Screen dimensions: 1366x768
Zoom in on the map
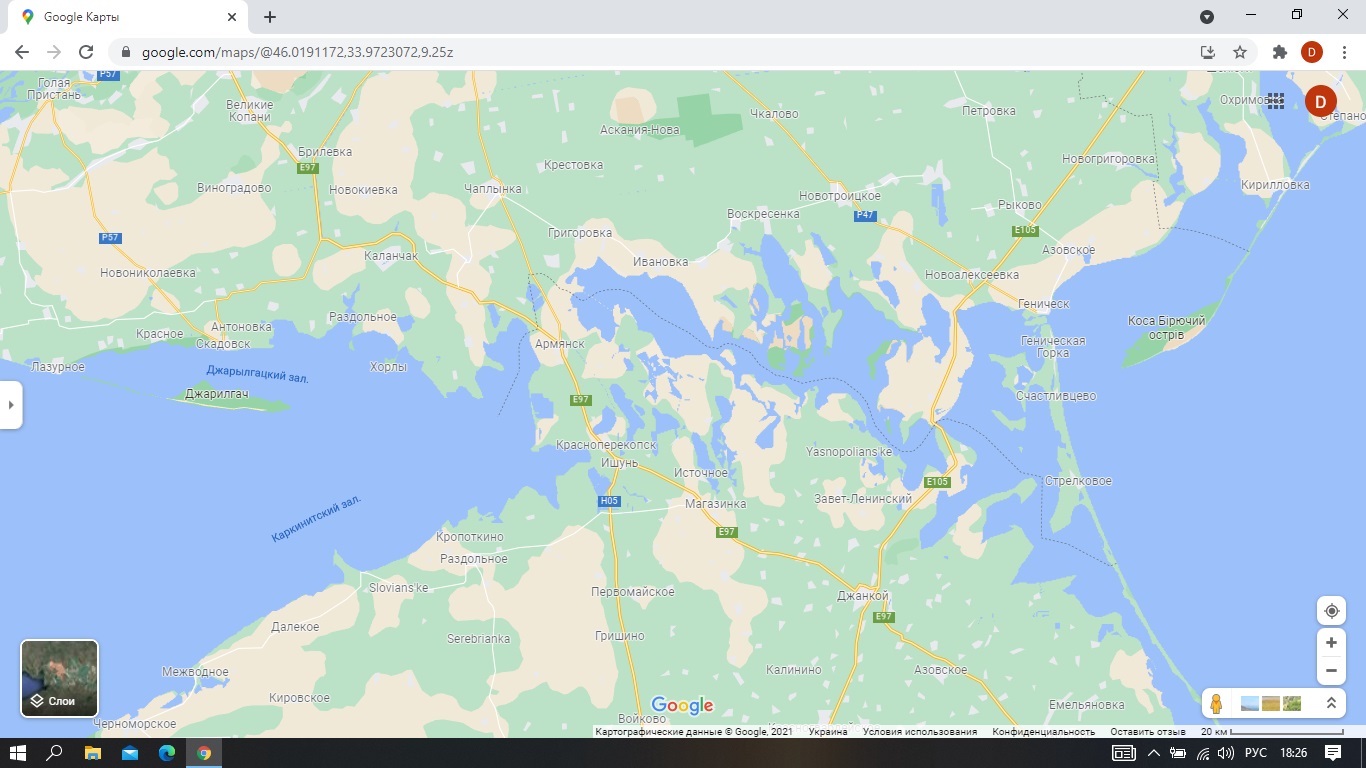[1331, 643]
